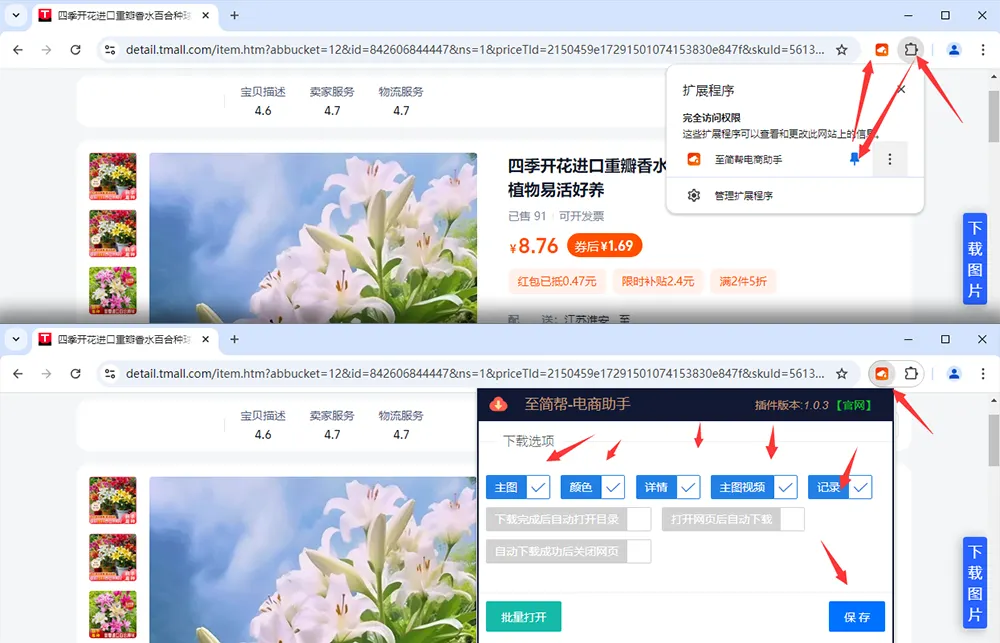Expand tab search chevron in top window
Image resolution: width=1000 pixels, height=643 pixels.
[16, 15]
